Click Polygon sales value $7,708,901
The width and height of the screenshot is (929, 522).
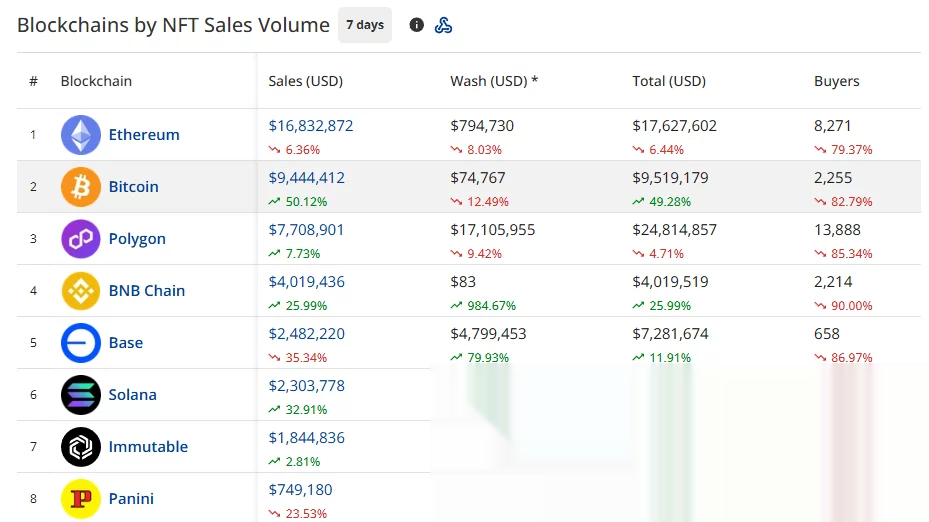[x=306, y=230]
